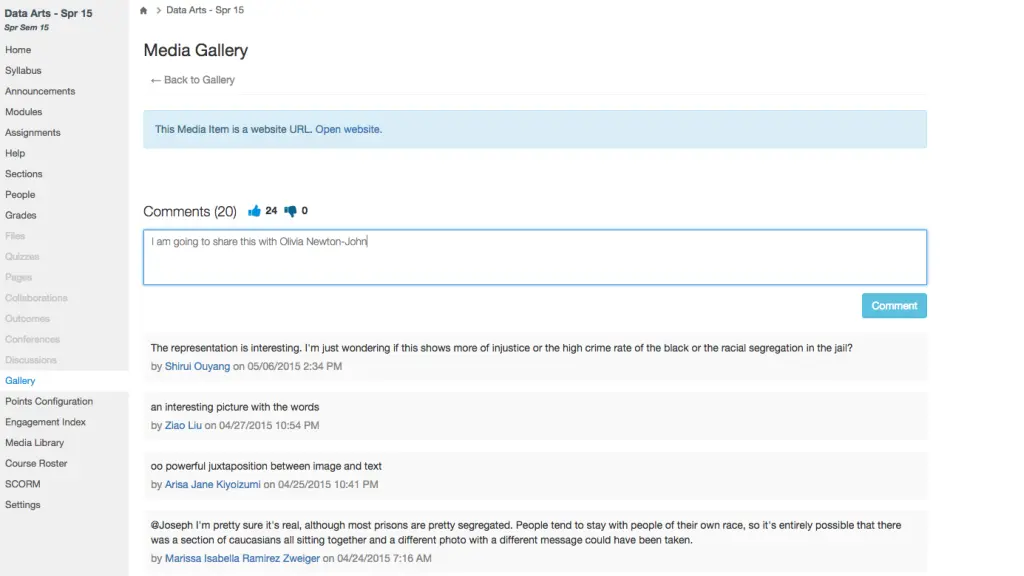This screenshot has width=1024, height=576.
Task: Submit with the Comment button
Action: (x=894, y=306)
